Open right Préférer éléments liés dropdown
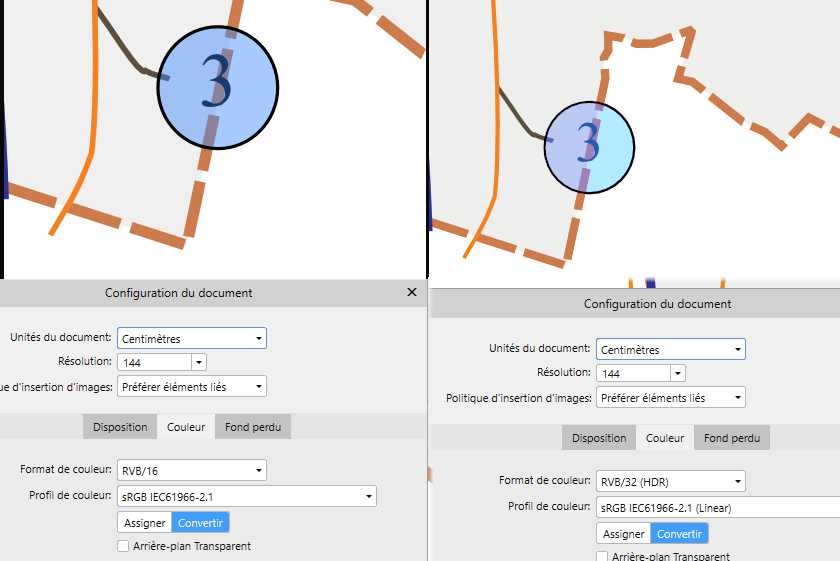The width and height of the screenshot is (840, 561). pos(671,398)
